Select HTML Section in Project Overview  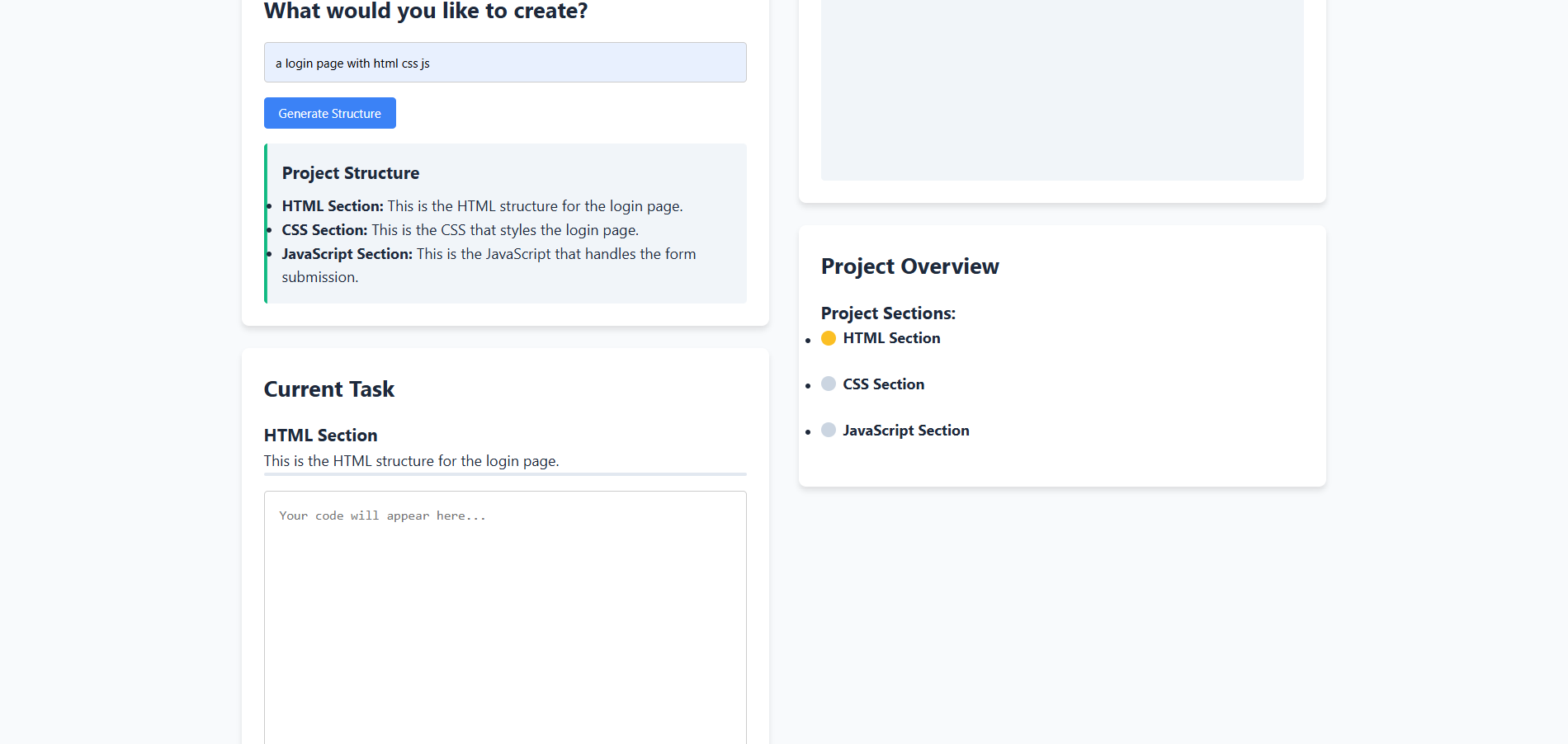tap(891, 338)
